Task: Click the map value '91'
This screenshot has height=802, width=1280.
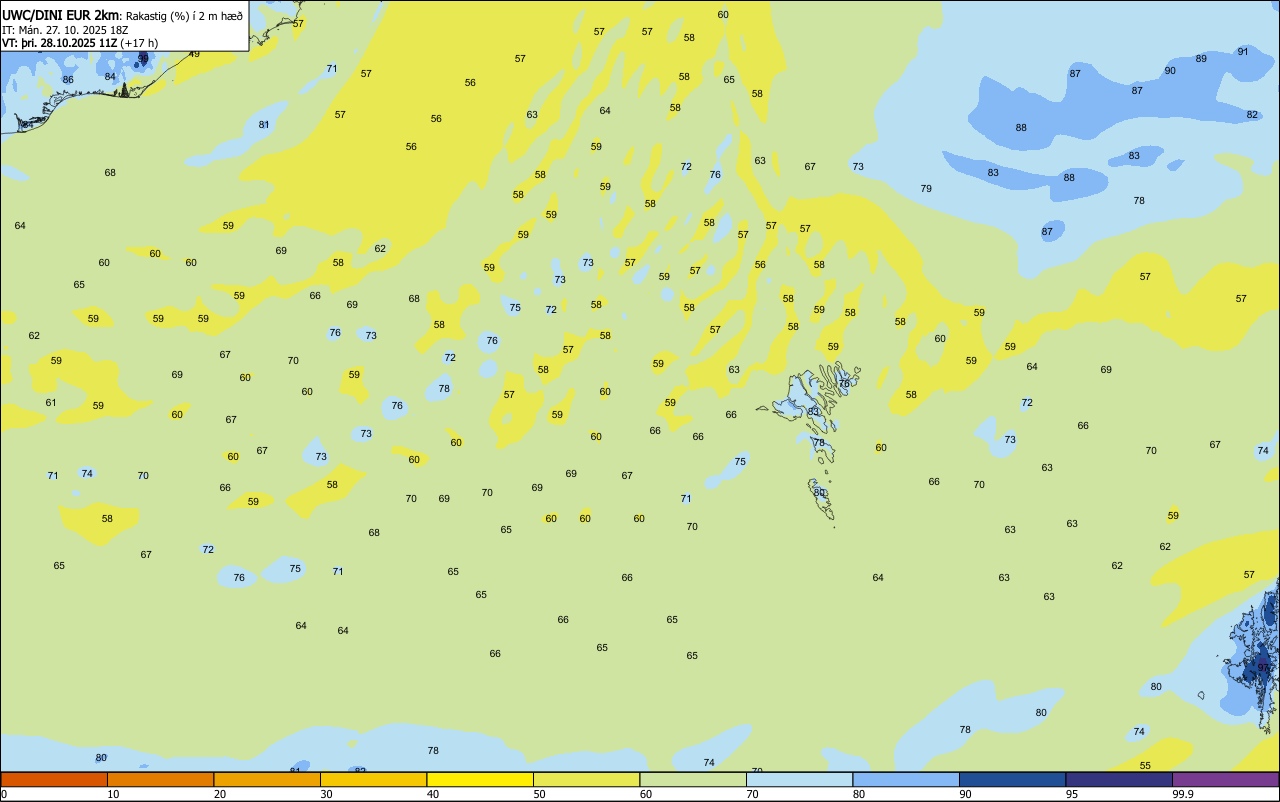Action: [1243, 51]
